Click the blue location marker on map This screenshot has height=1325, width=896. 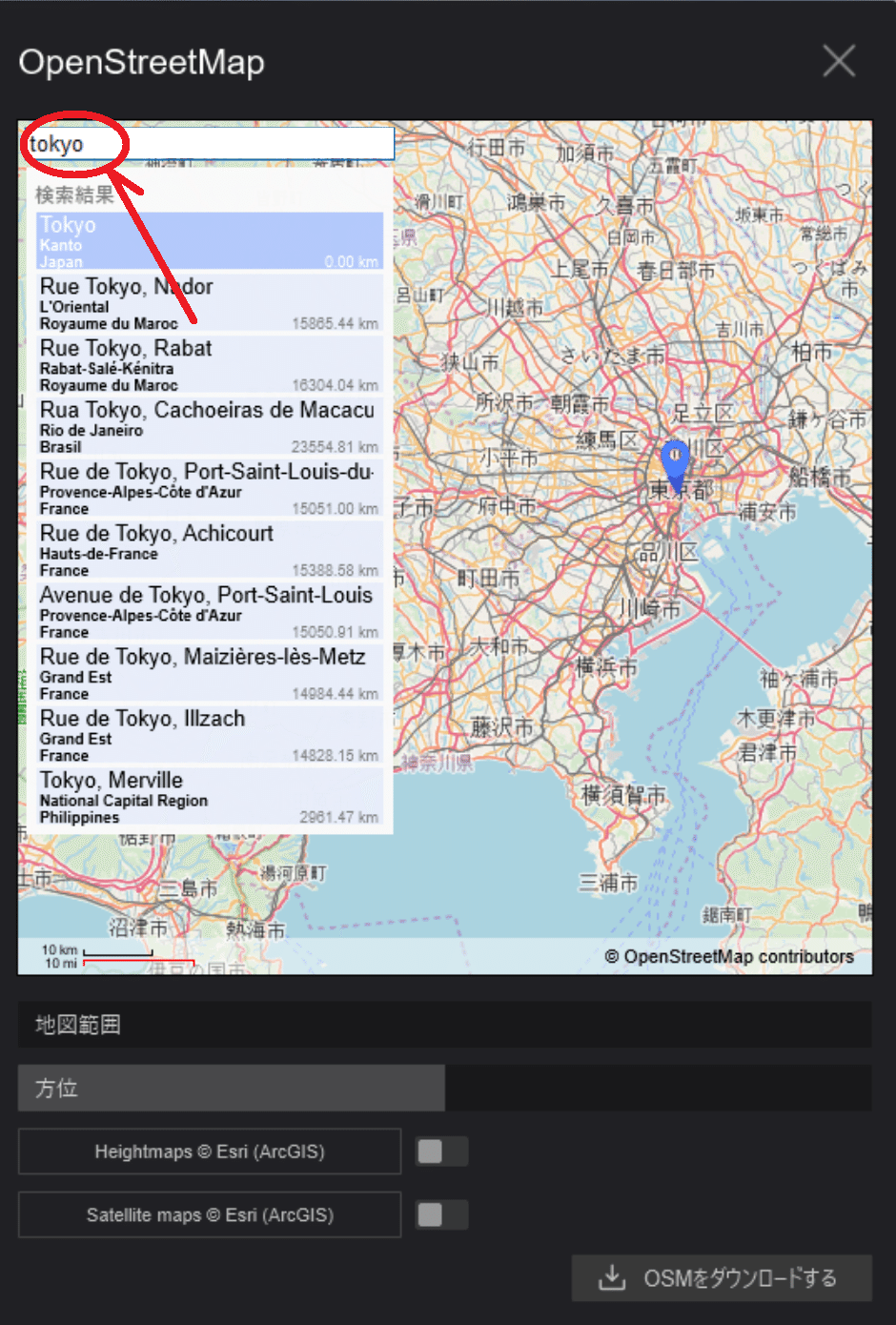pos(675,465)
